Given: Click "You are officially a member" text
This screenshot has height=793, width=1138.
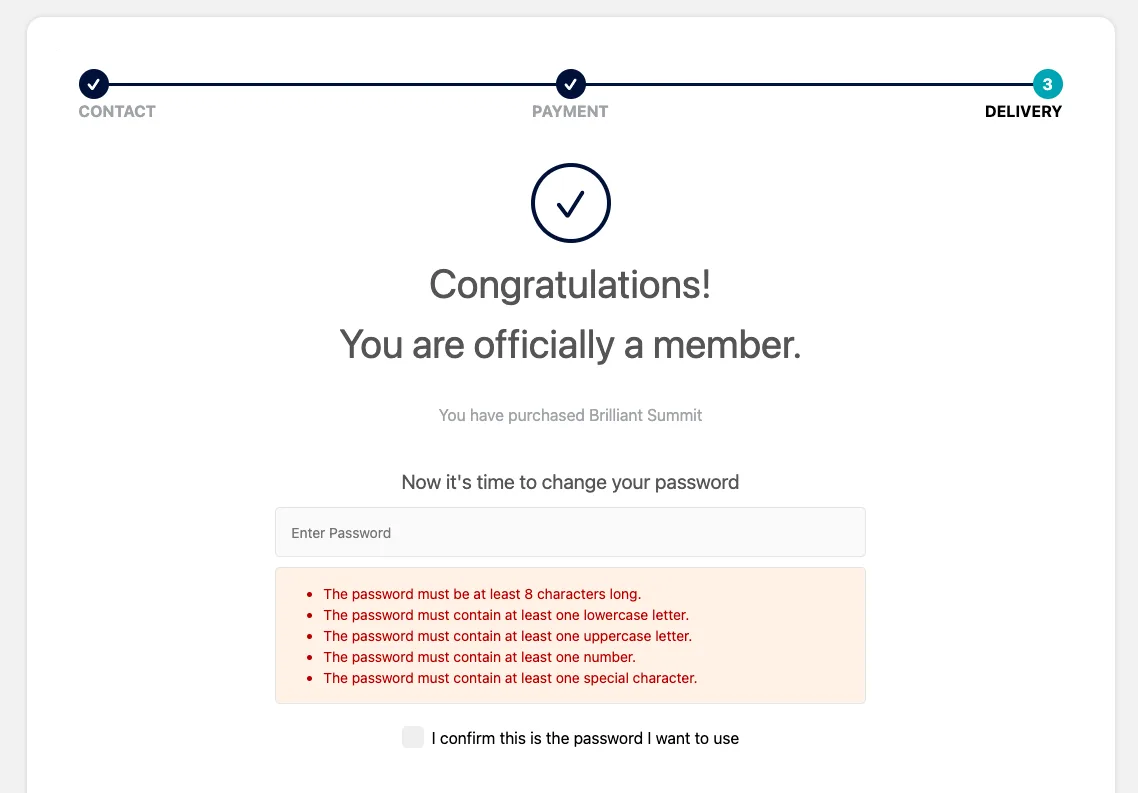Looking at the screenshot, I should coord(570,344).
